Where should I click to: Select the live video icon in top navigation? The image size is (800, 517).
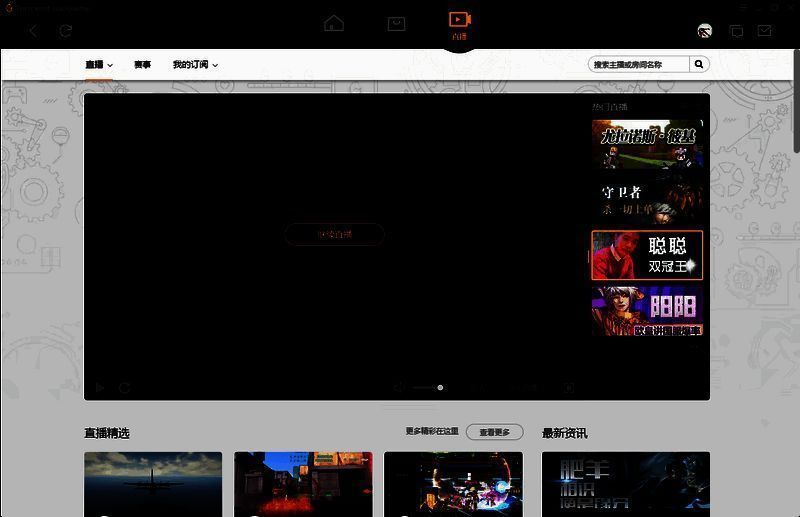tap(459, 20)
